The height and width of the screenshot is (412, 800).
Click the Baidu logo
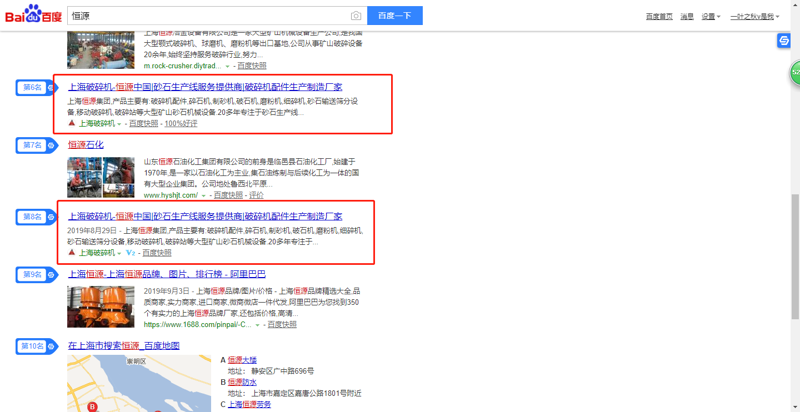[34, 14]
